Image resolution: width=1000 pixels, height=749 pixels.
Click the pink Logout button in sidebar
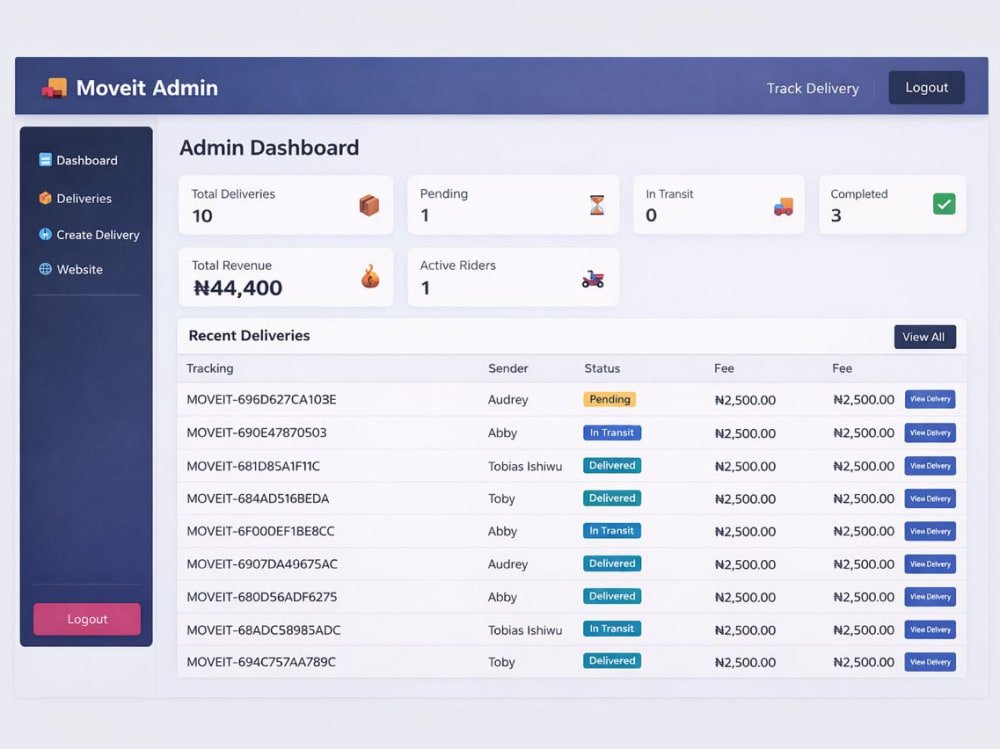click(87, 619)
